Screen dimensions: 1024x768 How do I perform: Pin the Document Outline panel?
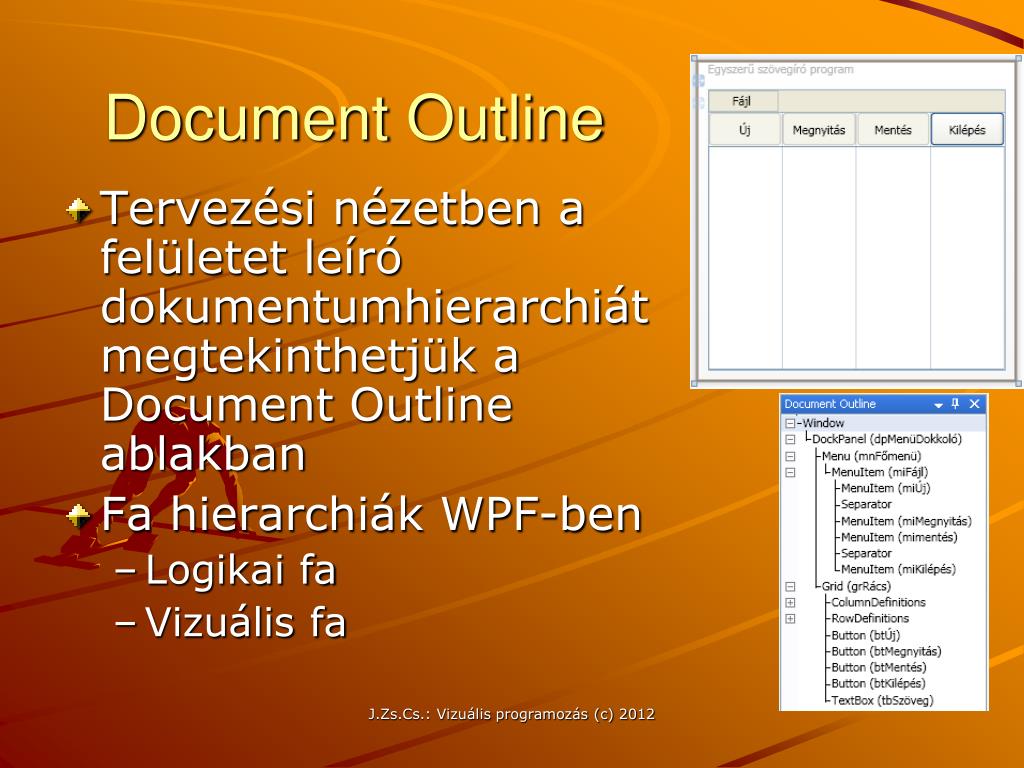pos(955,404)
